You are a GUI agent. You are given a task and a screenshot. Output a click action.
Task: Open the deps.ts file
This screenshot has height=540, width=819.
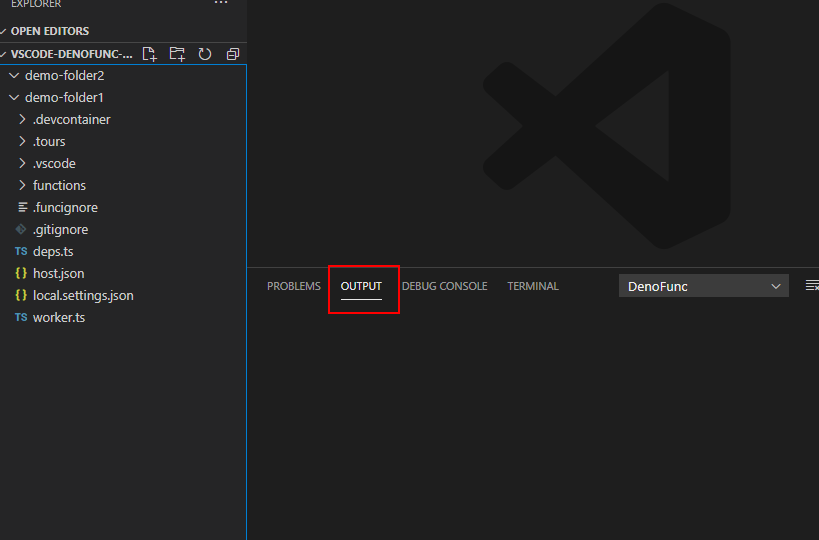(x=53, y=251)
